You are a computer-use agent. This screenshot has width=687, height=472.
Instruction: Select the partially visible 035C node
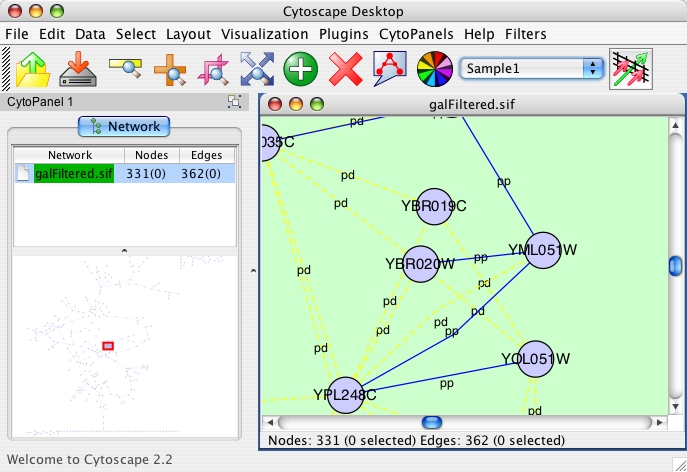click(x=271, y=142)
